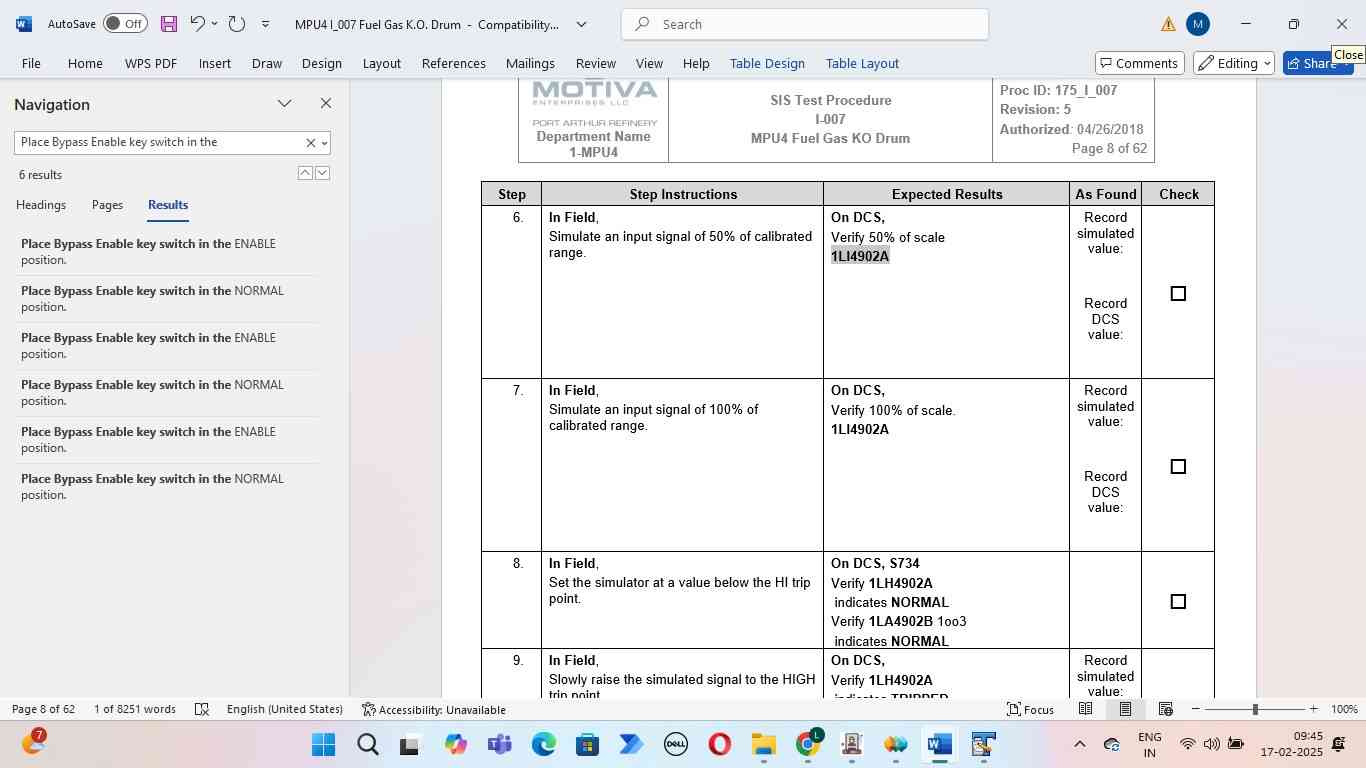The height and width of the screenshot is (768, 1366).
Task: Open Navigation pane options chevron
Action: tap(284, 103)
